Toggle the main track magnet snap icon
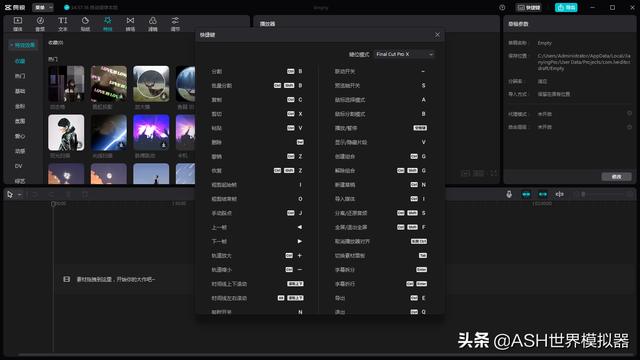 (x=526, y=194)
